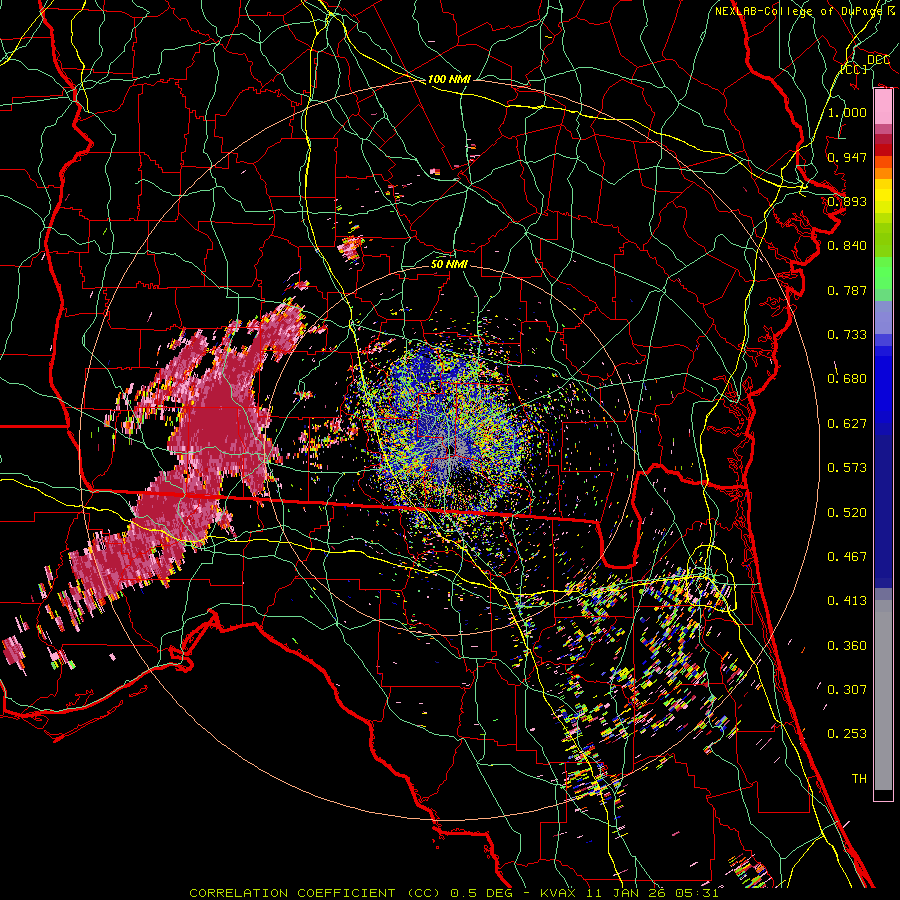Viewport: 900px width, 900px height.
Task: Click the TH threshold label in legend
Action: (x=859, y=779)
